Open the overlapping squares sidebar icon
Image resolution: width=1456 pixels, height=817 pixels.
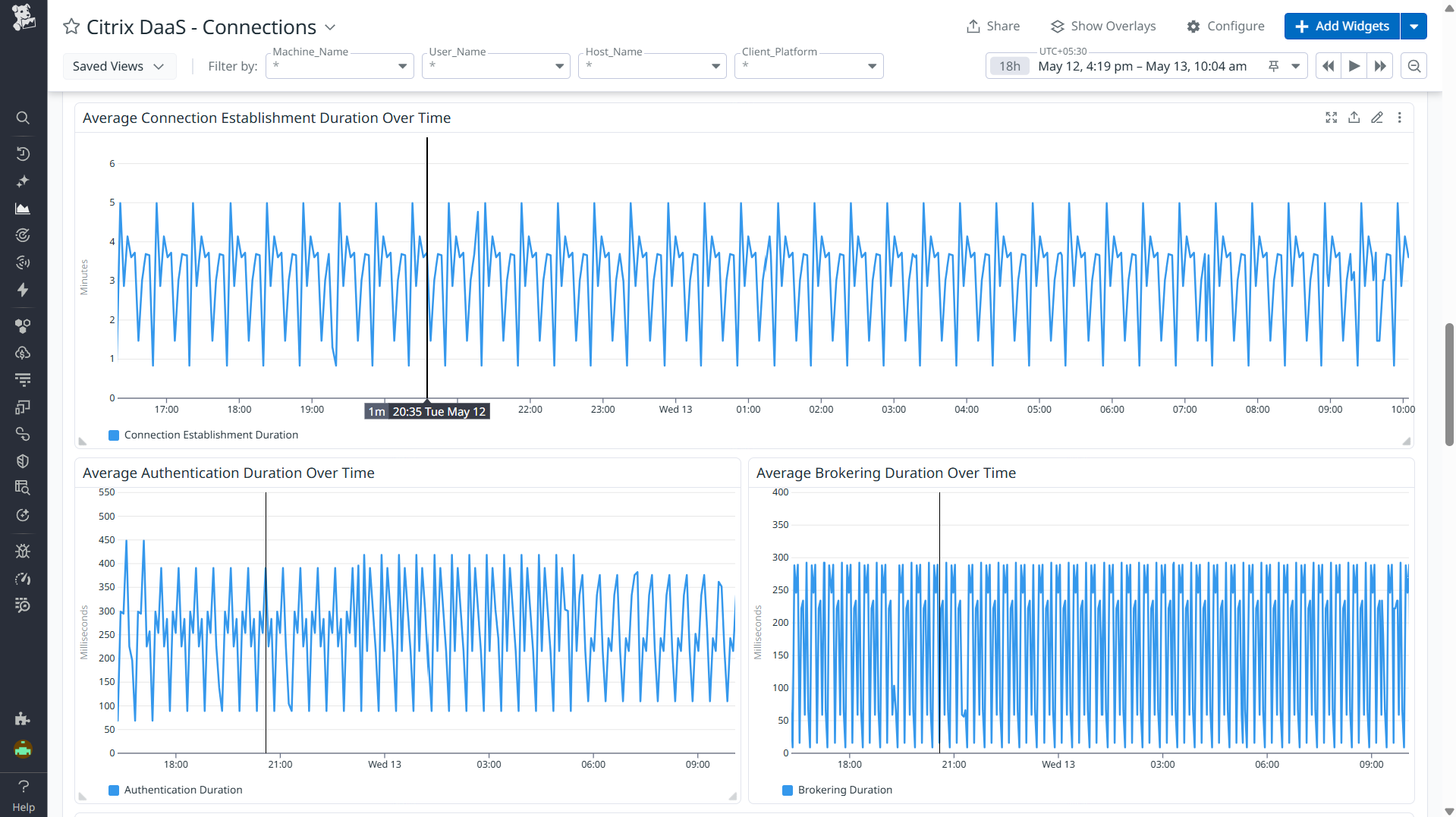tap(23, 407)
